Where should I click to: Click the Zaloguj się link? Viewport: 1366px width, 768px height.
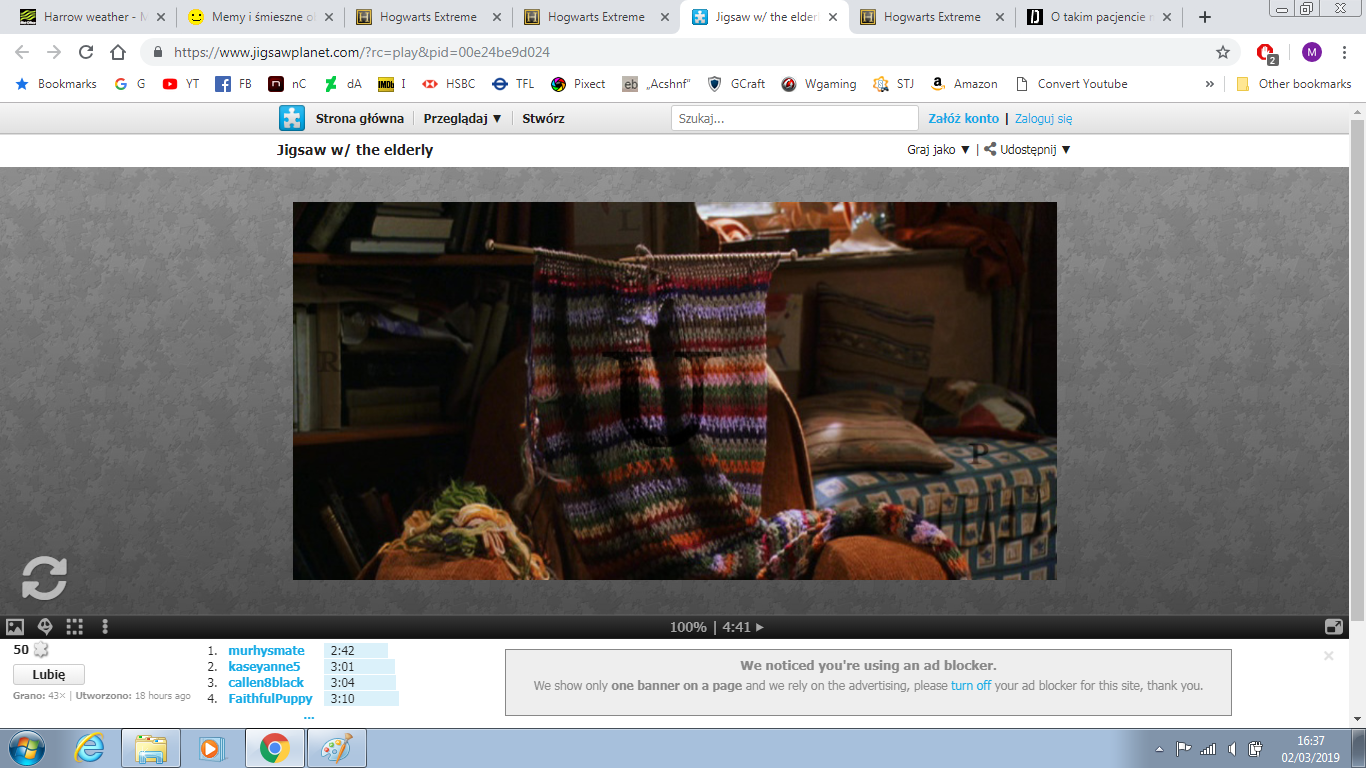tap(1043, 118)
